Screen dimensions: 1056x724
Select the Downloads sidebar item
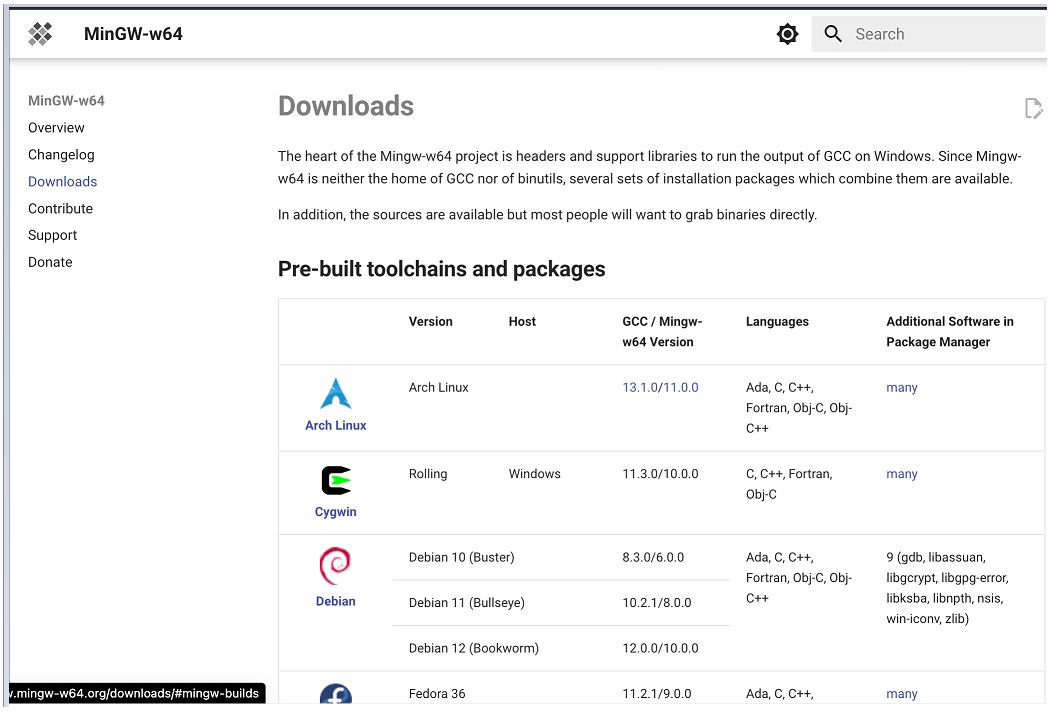63,182
